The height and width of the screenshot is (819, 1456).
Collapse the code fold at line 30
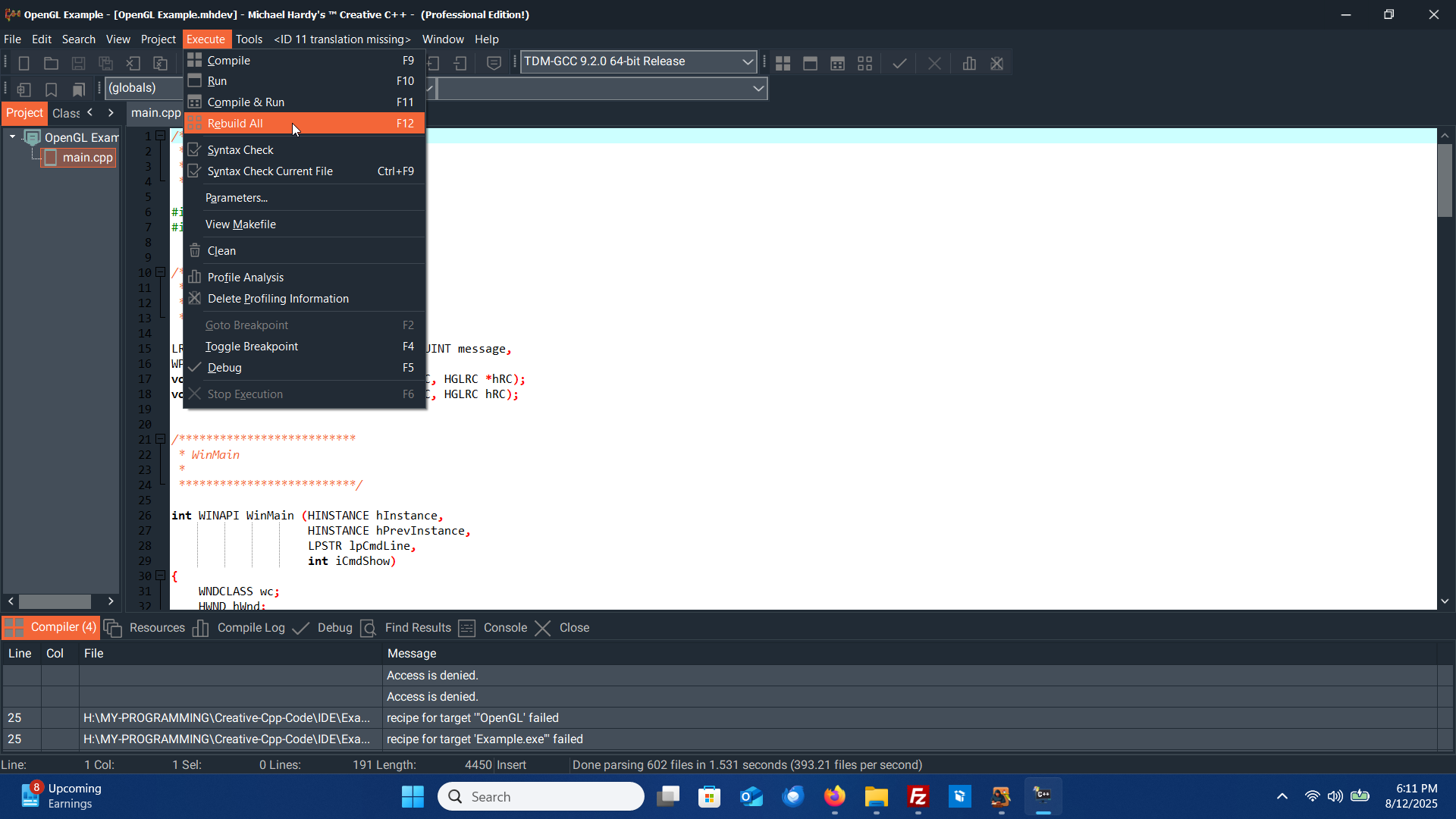pos(161,576)
